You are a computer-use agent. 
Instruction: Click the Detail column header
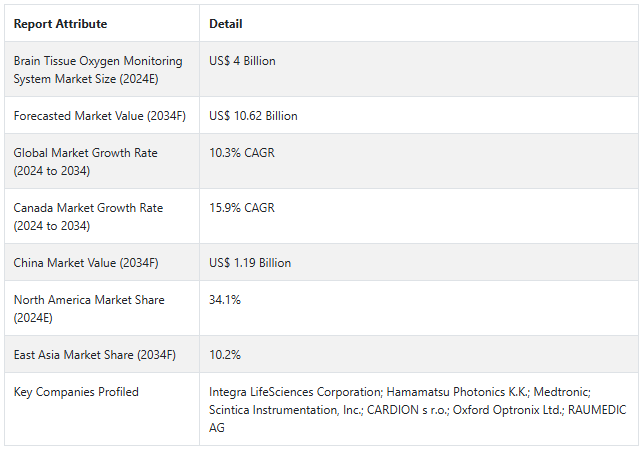226,24
